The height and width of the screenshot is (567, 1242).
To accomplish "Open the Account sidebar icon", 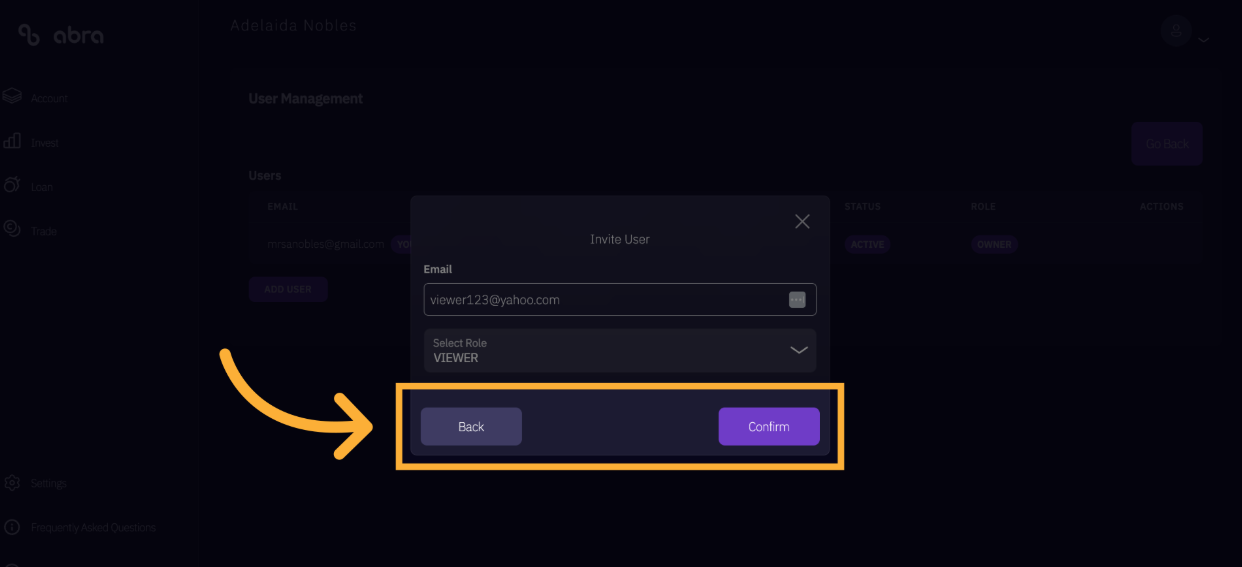I will click(x=12, y=97).
